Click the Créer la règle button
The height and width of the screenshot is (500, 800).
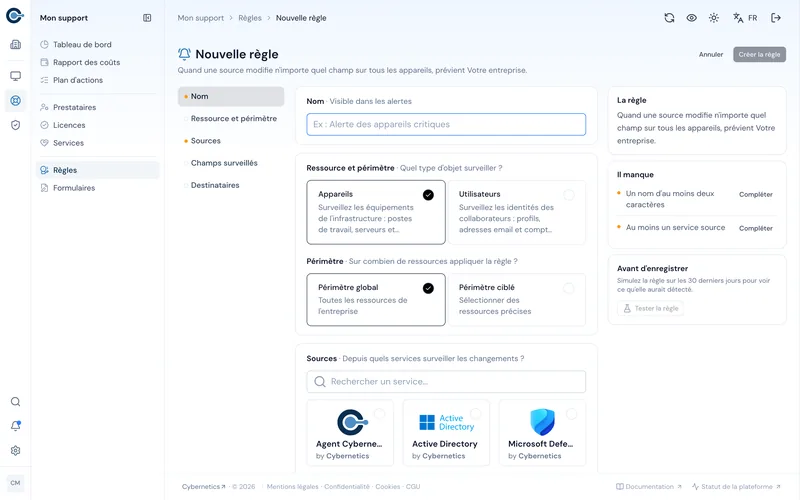[x=759, y=55]
